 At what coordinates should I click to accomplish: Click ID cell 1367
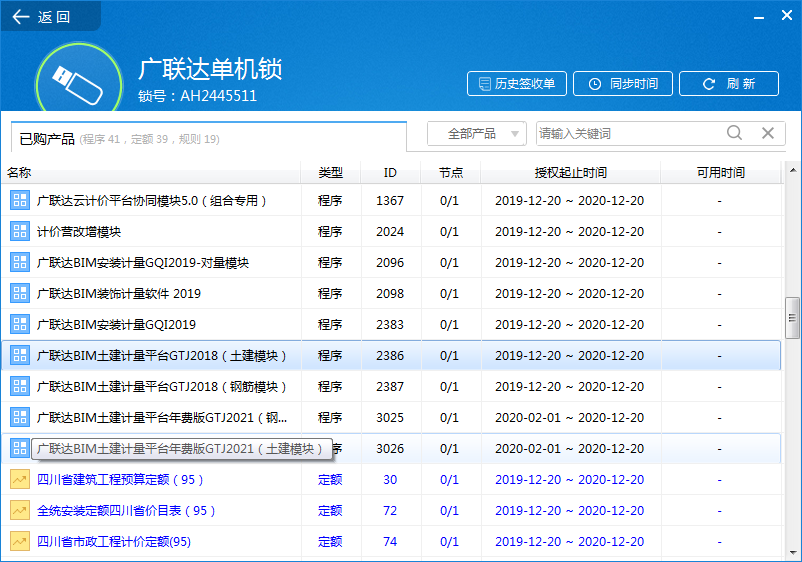[390, 200]
